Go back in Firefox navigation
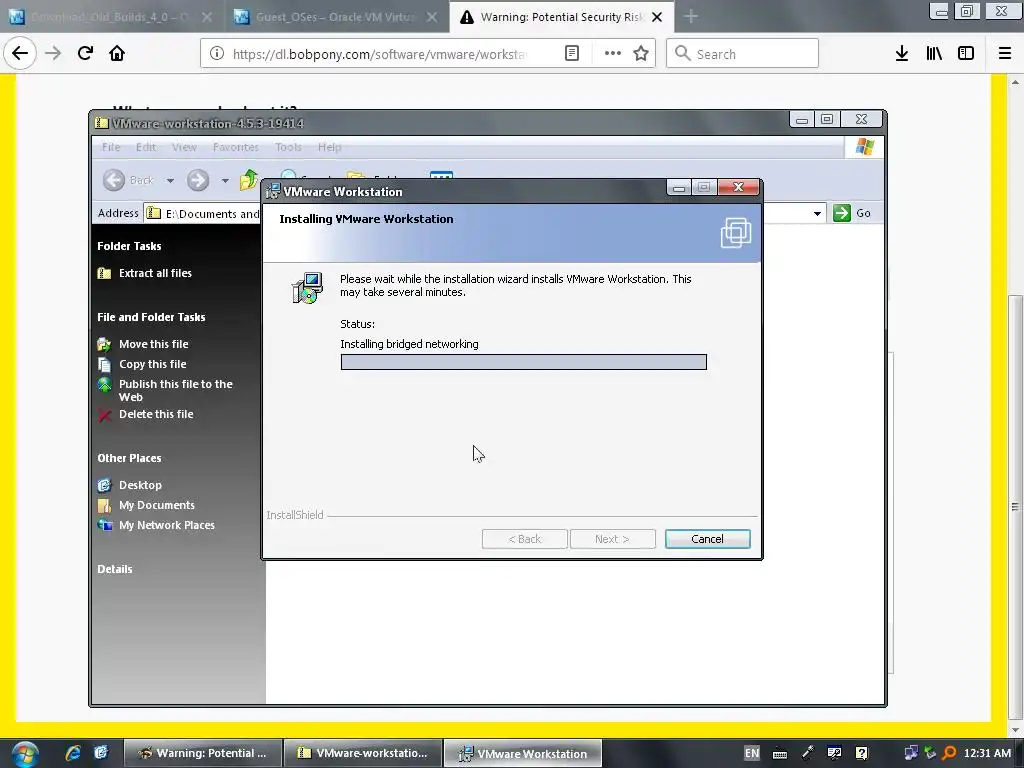 (x=20, y=53)
